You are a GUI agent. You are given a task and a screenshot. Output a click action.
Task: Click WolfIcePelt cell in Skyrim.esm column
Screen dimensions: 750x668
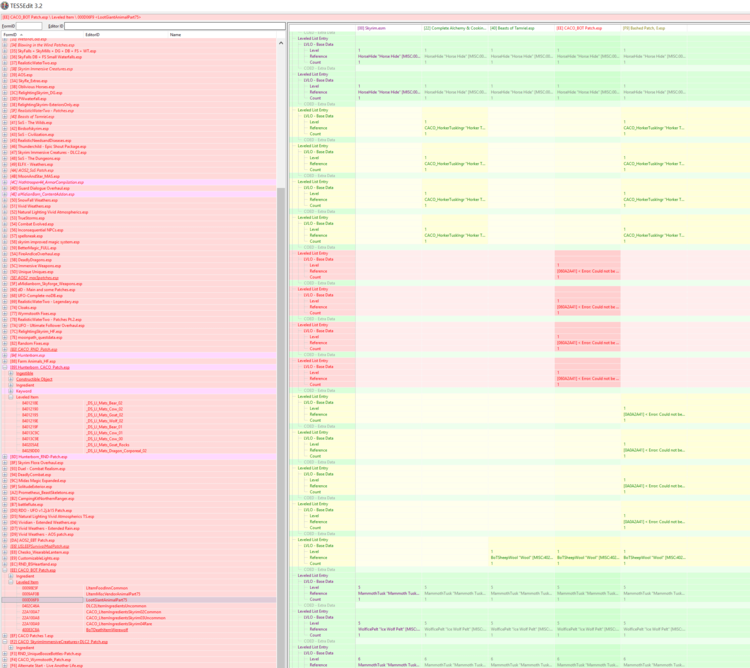click(389, 629)
